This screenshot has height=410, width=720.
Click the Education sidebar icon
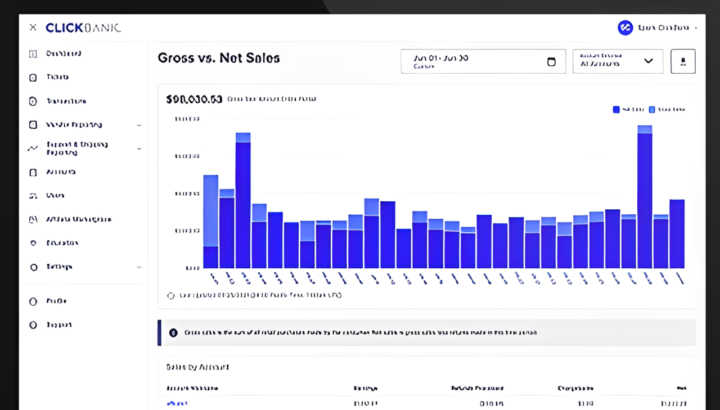click(x=33, y=243)
